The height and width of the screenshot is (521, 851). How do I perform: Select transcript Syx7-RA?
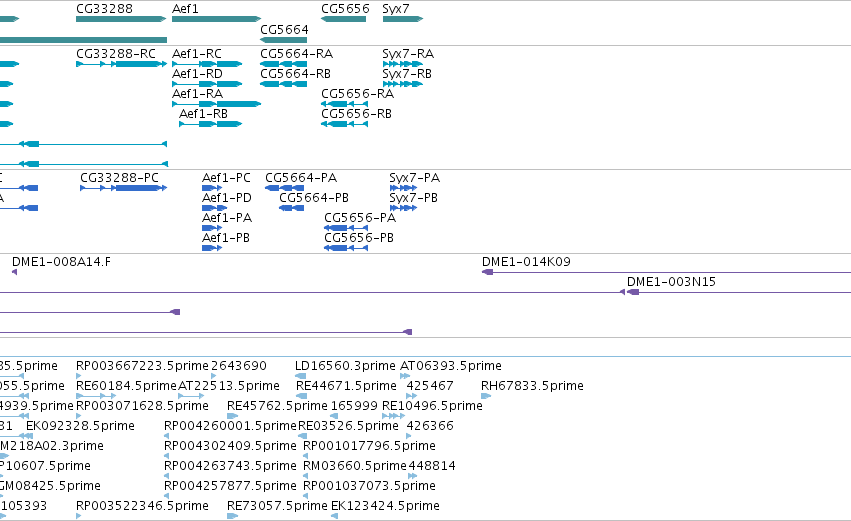pos(403,64)
